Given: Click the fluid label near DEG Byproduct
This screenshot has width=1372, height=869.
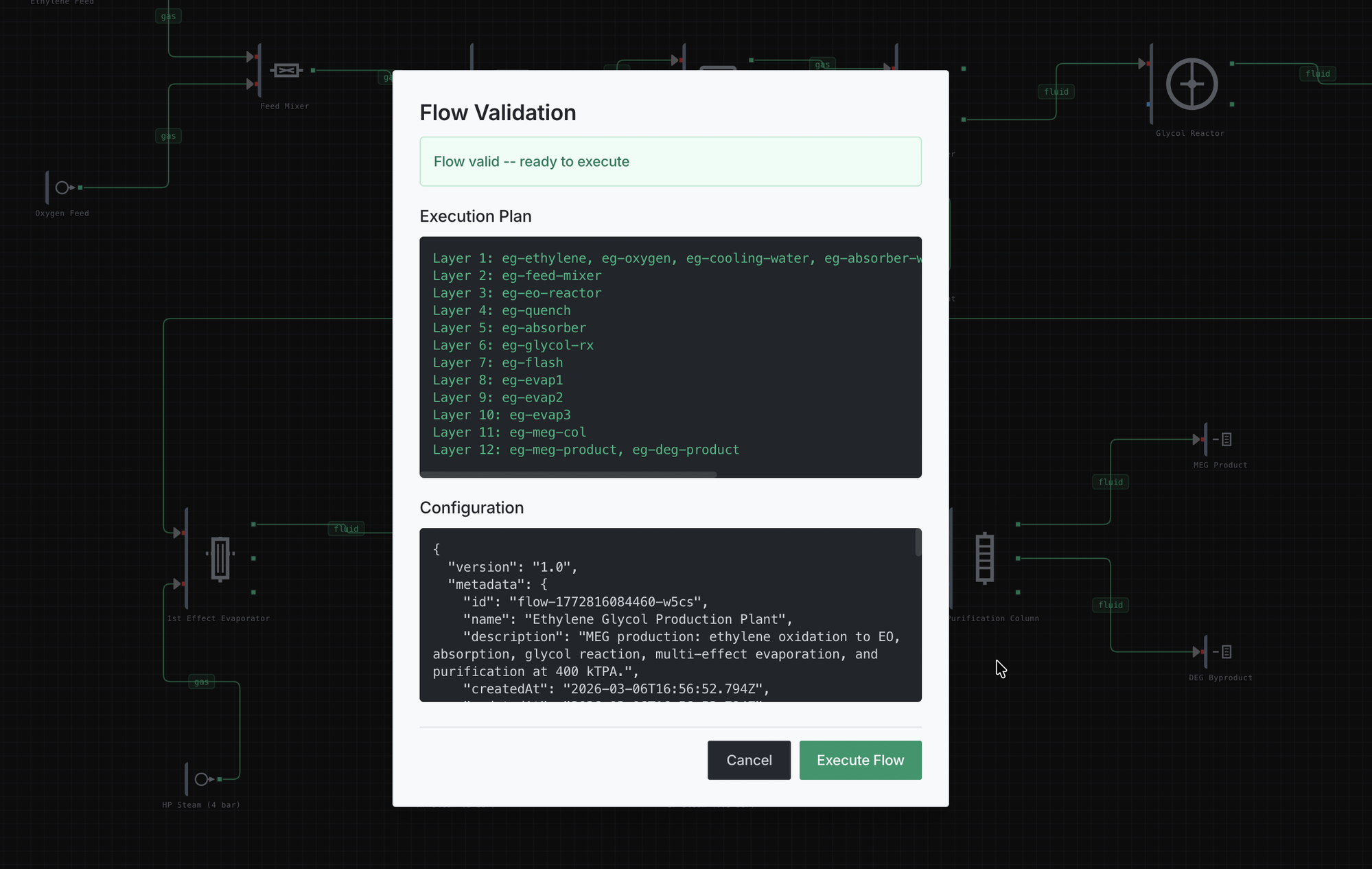Looking at the screenshot, I should click(1111, 605).
